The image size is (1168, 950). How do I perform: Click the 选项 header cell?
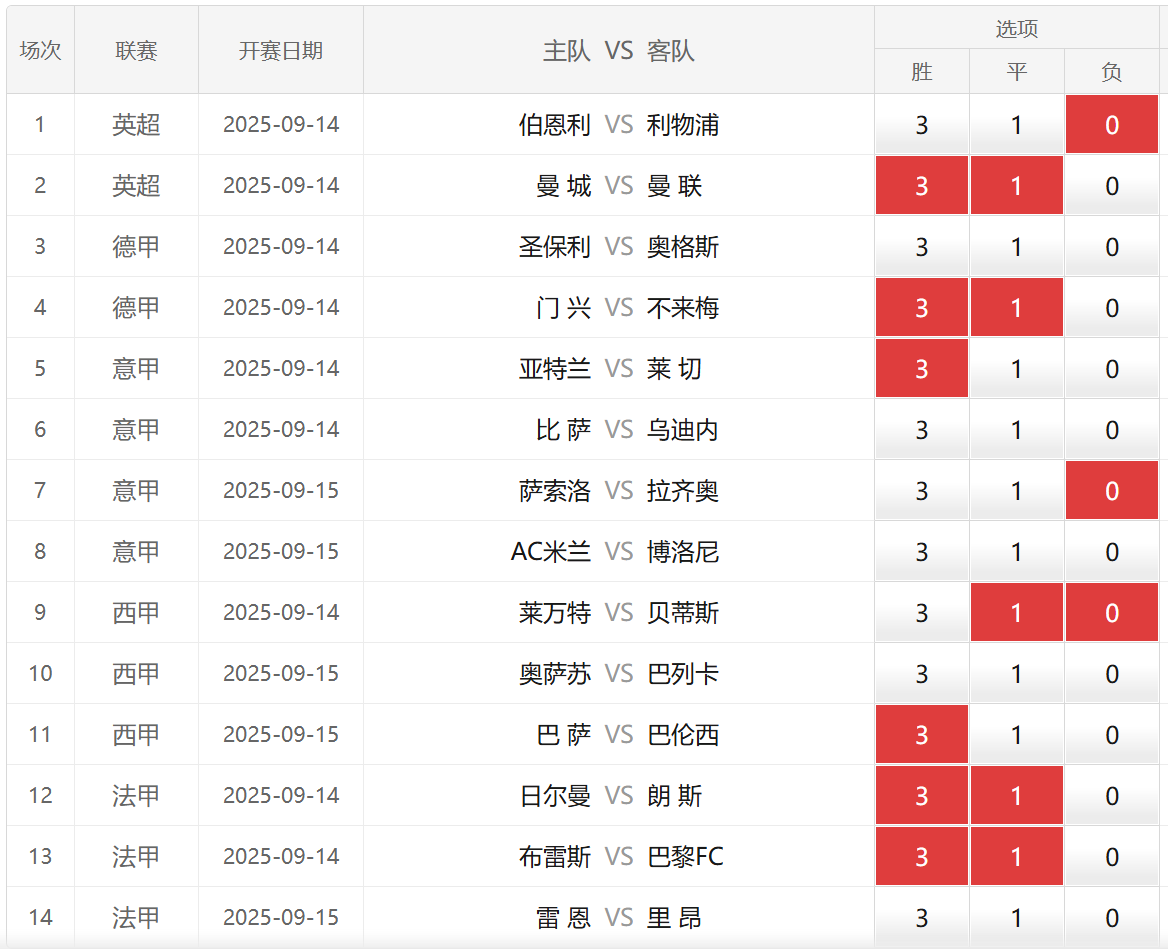pyautogui.click(x=1017, y=28)
